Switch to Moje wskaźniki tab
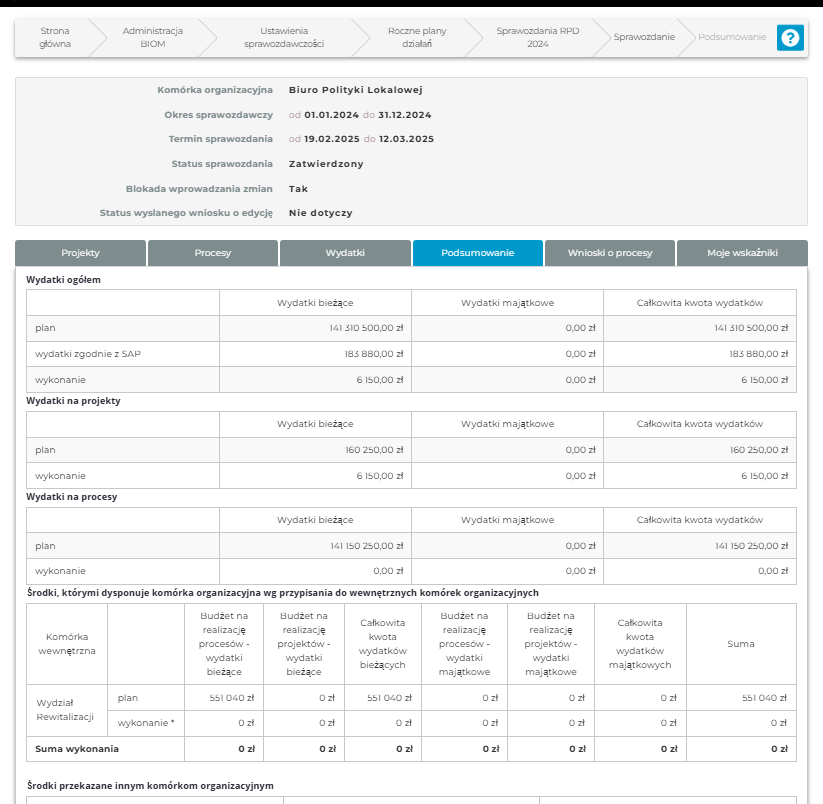 pos(742,253)
